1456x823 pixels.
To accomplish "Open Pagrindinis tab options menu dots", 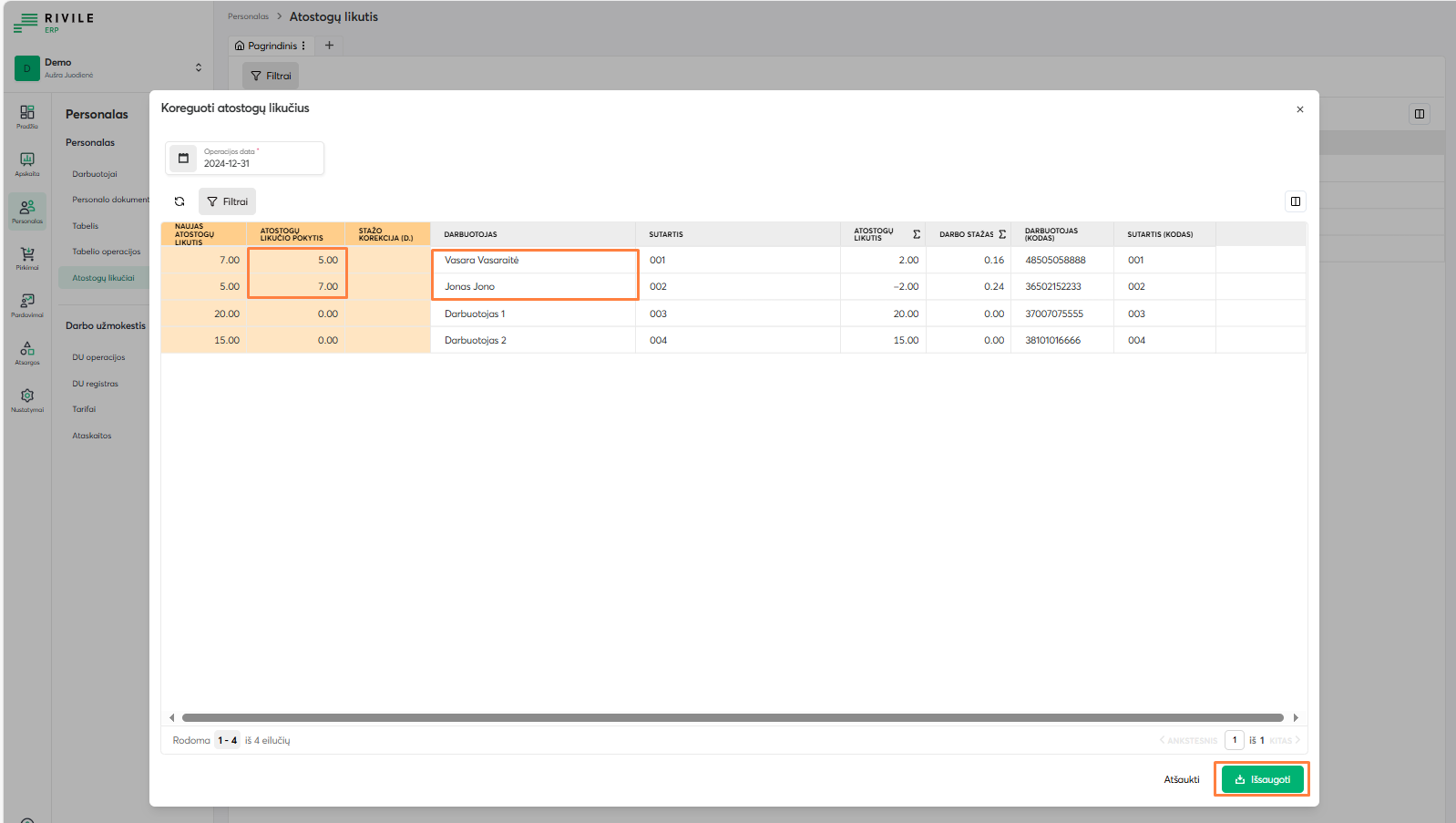I will point(303,46).
